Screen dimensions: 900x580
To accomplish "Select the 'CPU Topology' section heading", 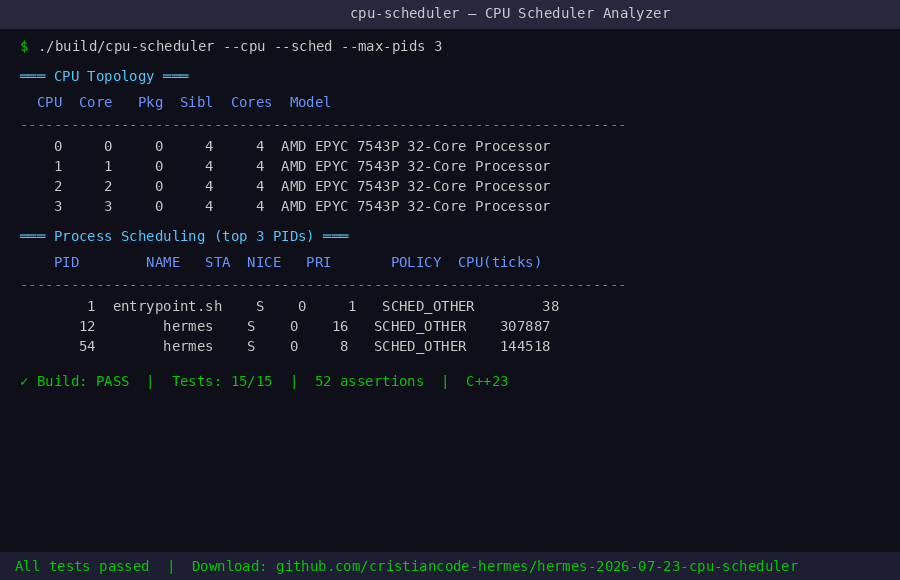I will pos(104,76).
